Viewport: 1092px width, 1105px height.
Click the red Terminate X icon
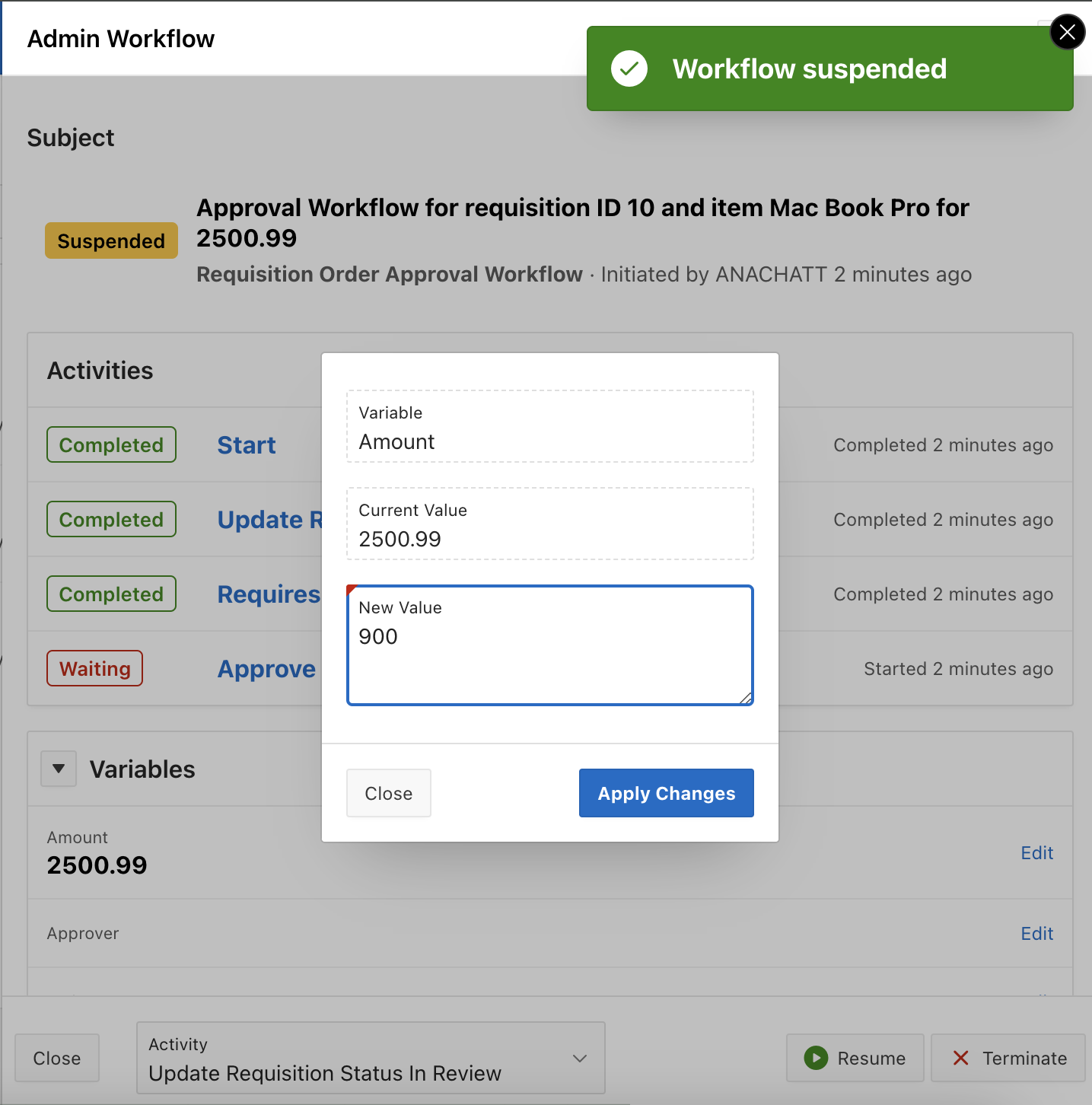click(x=960, y=1058)
